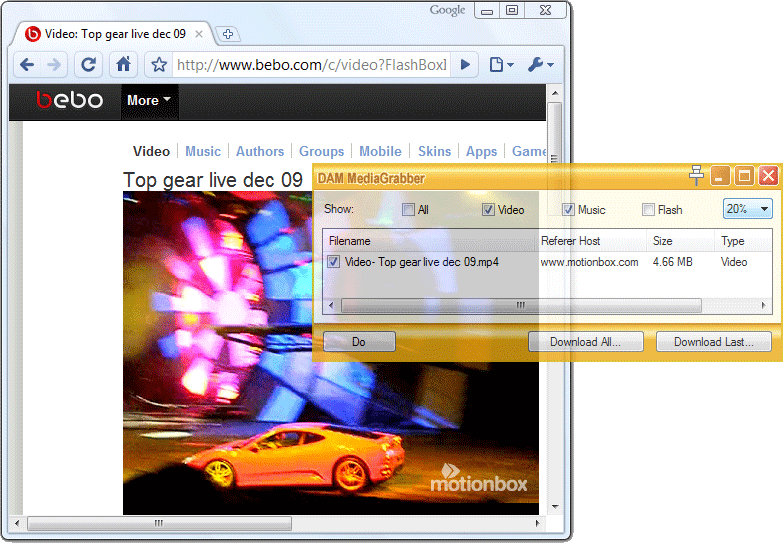783x543 pixels.
Task: Click the Download All... button
Action: pyautogui.click(x=586, y=342)
